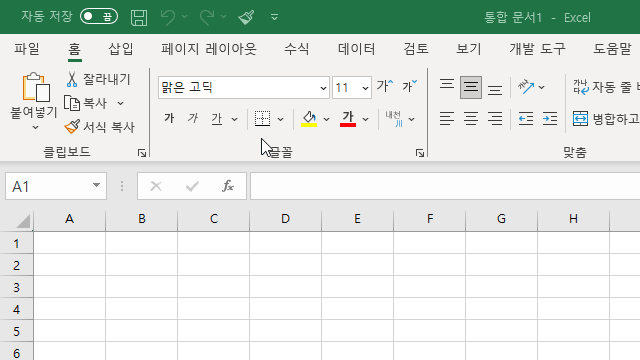The image size is (640, 360).
Task: Open the font name dropdown arrow
Action: click(x=323, y=88)
